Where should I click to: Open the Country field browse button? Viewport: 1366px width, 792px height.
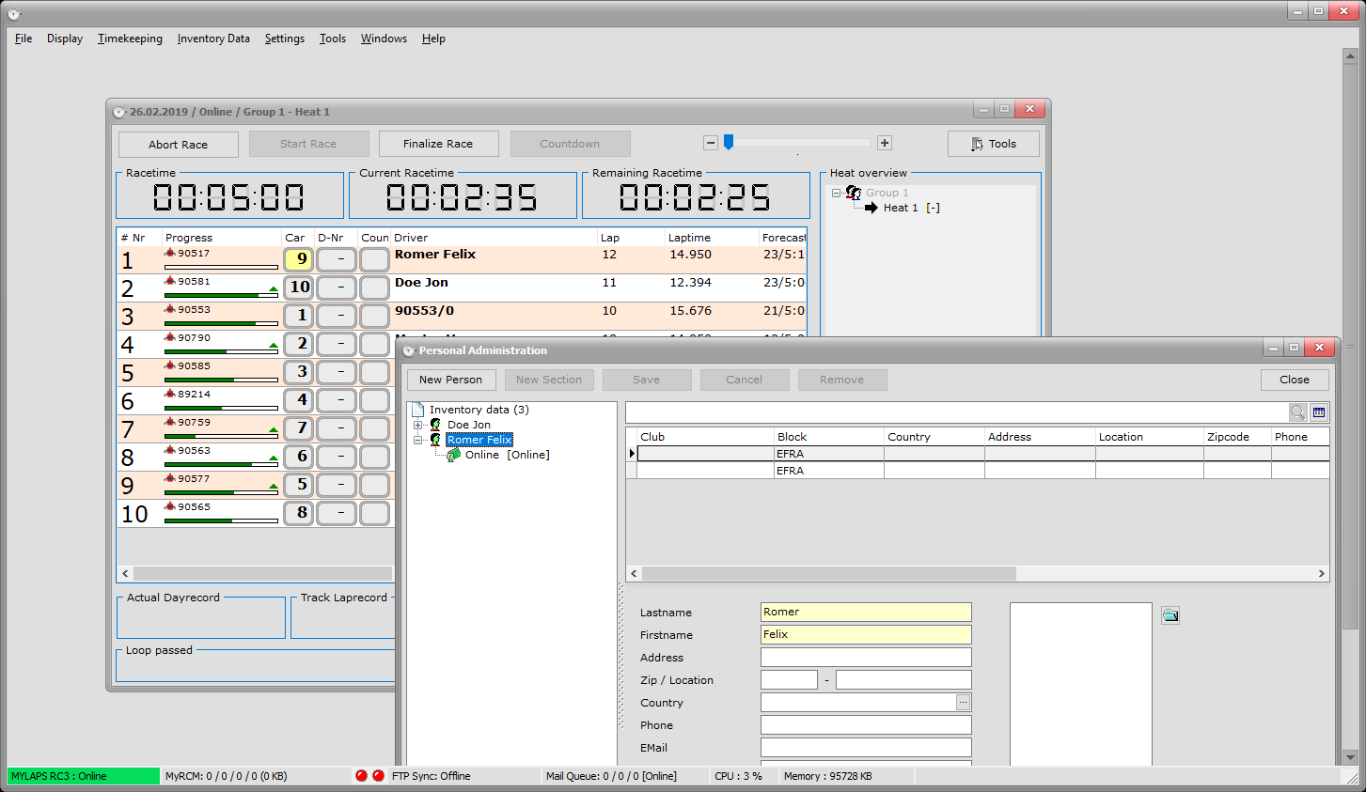(x=963, y=703)
